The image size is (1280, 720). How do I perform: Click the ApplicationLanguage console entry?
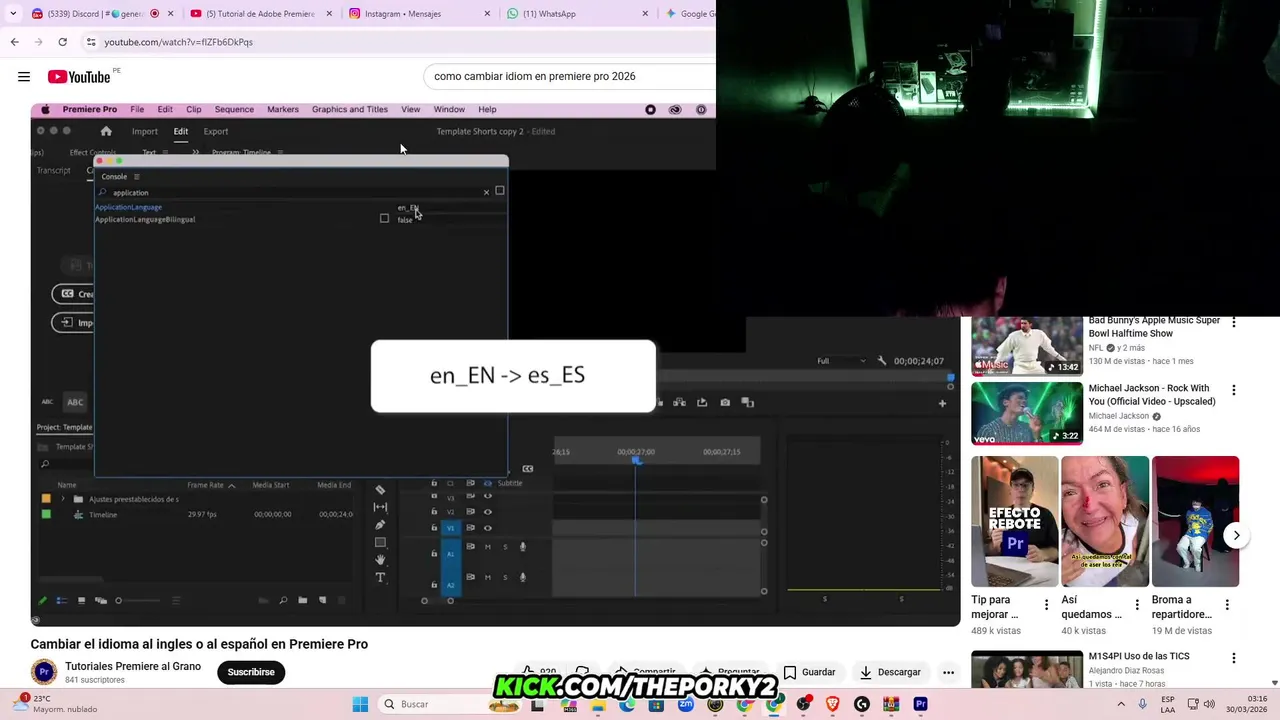click(x=128, y=207)
